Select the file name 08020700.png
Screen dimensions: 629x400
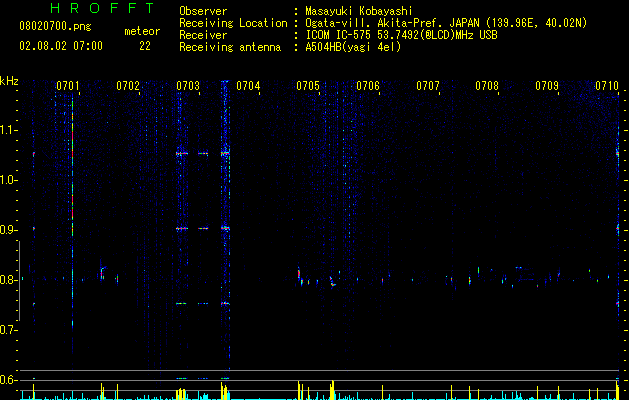[x=55, y=27]
